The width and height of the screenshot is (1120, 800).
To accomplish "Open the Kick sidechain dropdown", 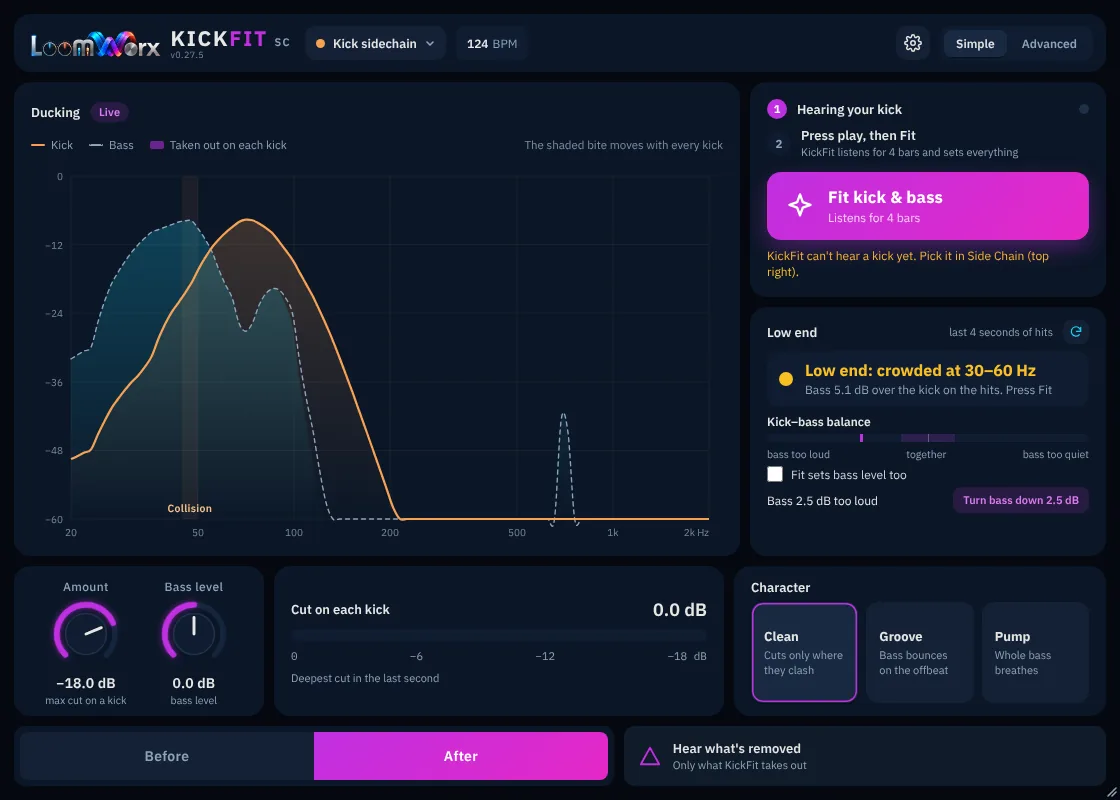I will click(x=376, y=44).
